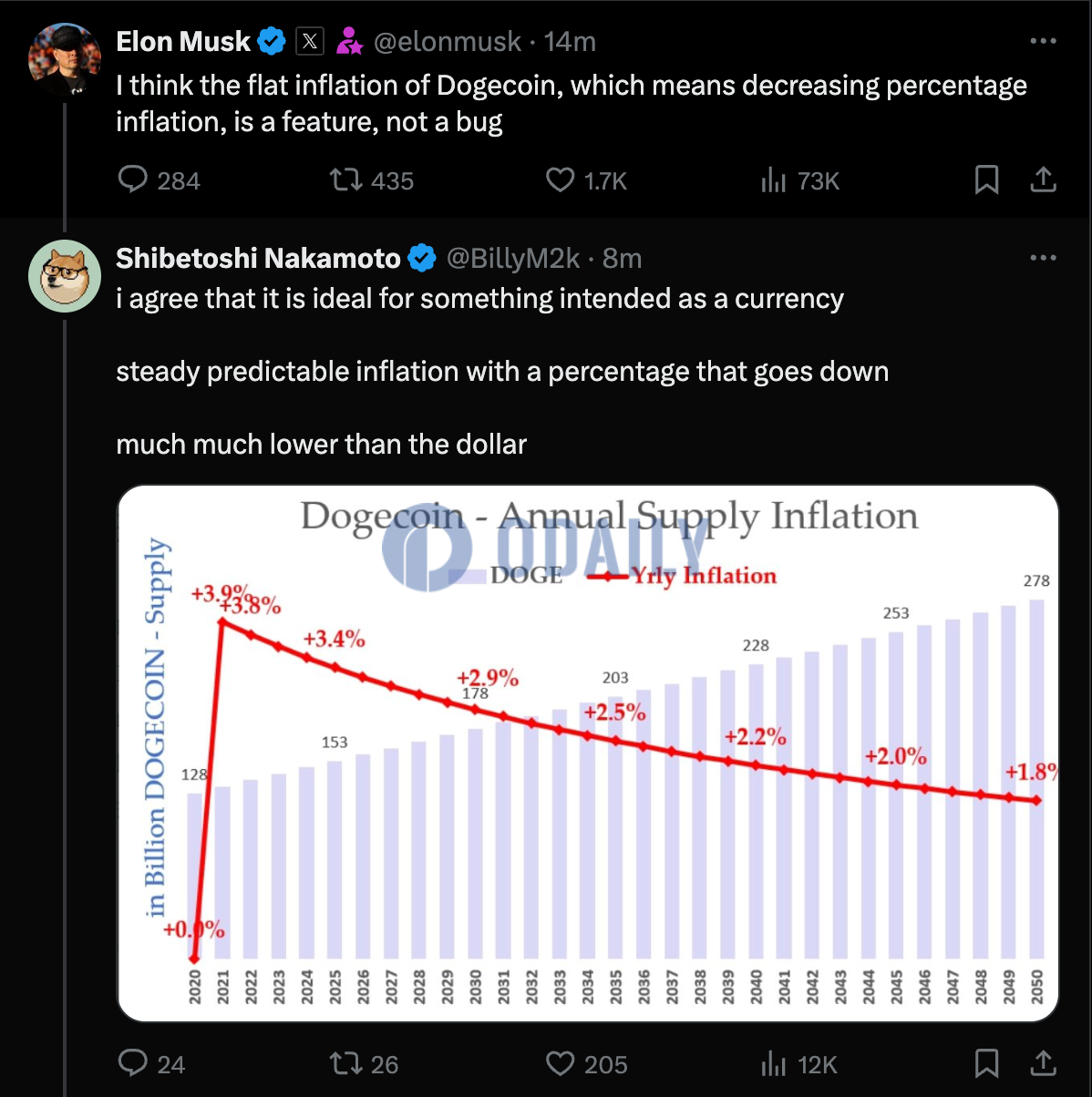Click the X affiliation badge beside Elon Musk
The height and width of the screenshot is (1097, 1092).
click(x=310, y=41)
